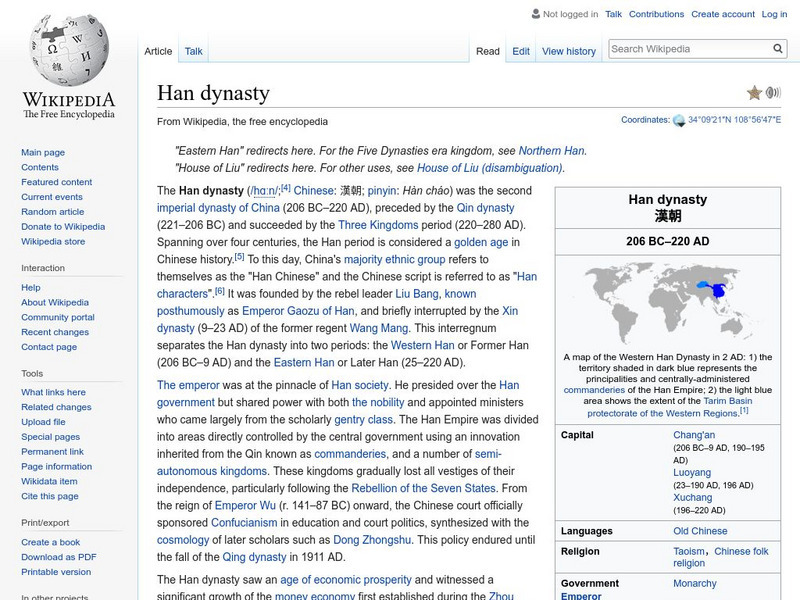The height and width of the screenshot is (600, 800).
Task: Switch to the Talk tab
Action: point(193,51)
